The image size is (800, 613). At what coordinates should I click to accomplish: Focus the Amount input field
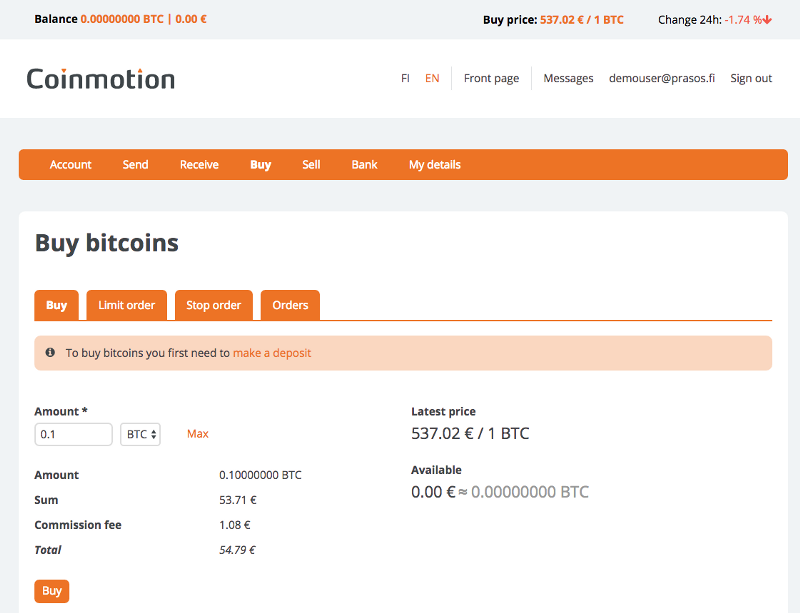(x=73, y=434)
